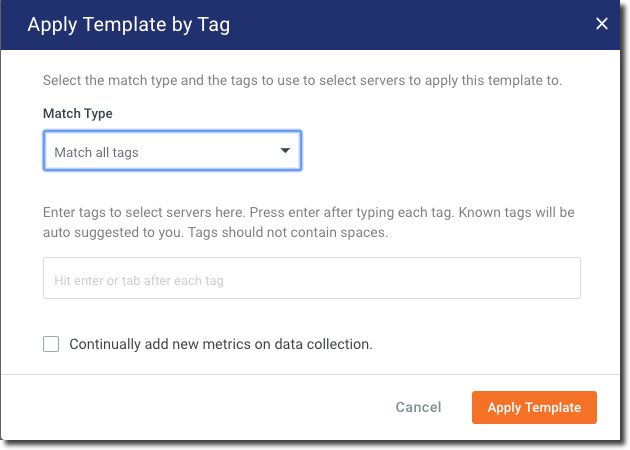The height and width of the screenshot is (450, 630).
Task: Tick the continually add new metrics checkbox
Action: [x=51, y=344]
